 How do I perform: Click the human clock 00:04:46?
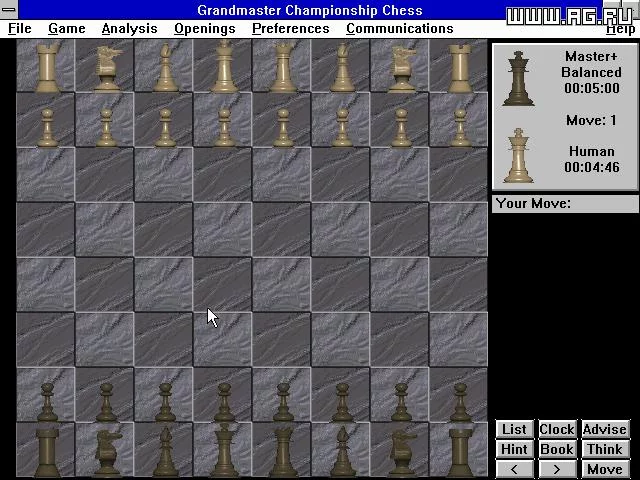(x=591, y=167)
